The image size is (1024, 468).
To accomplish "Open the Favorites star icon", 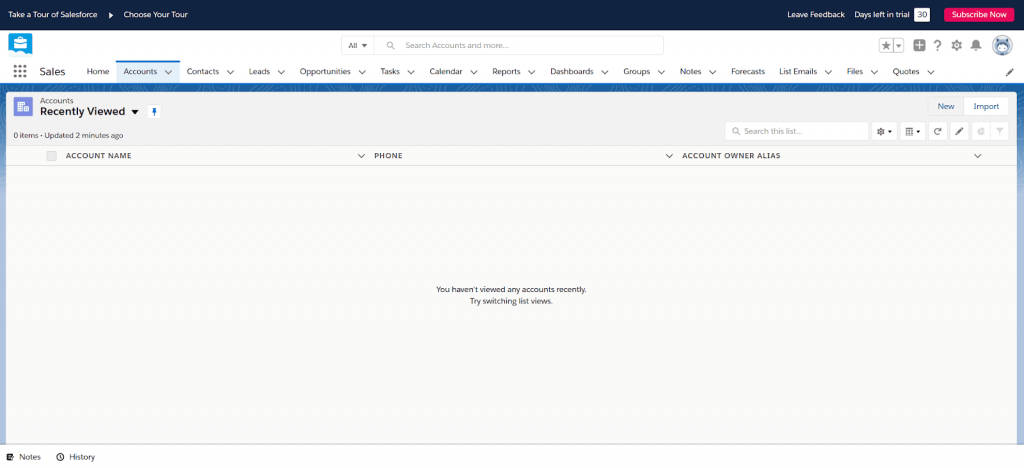I will [886, 45].
